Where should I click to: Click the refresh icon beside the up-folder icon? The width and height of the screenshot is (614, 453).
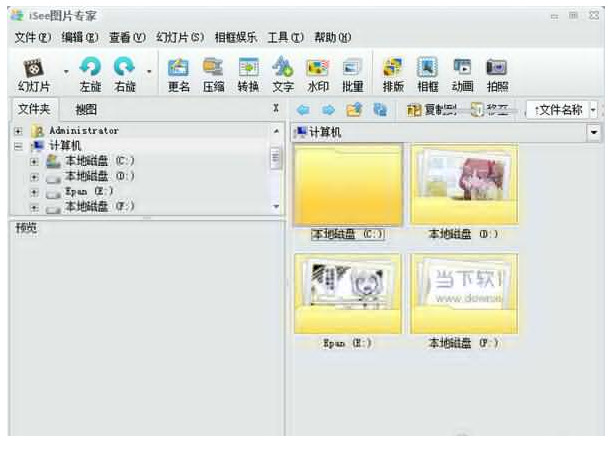380,110
